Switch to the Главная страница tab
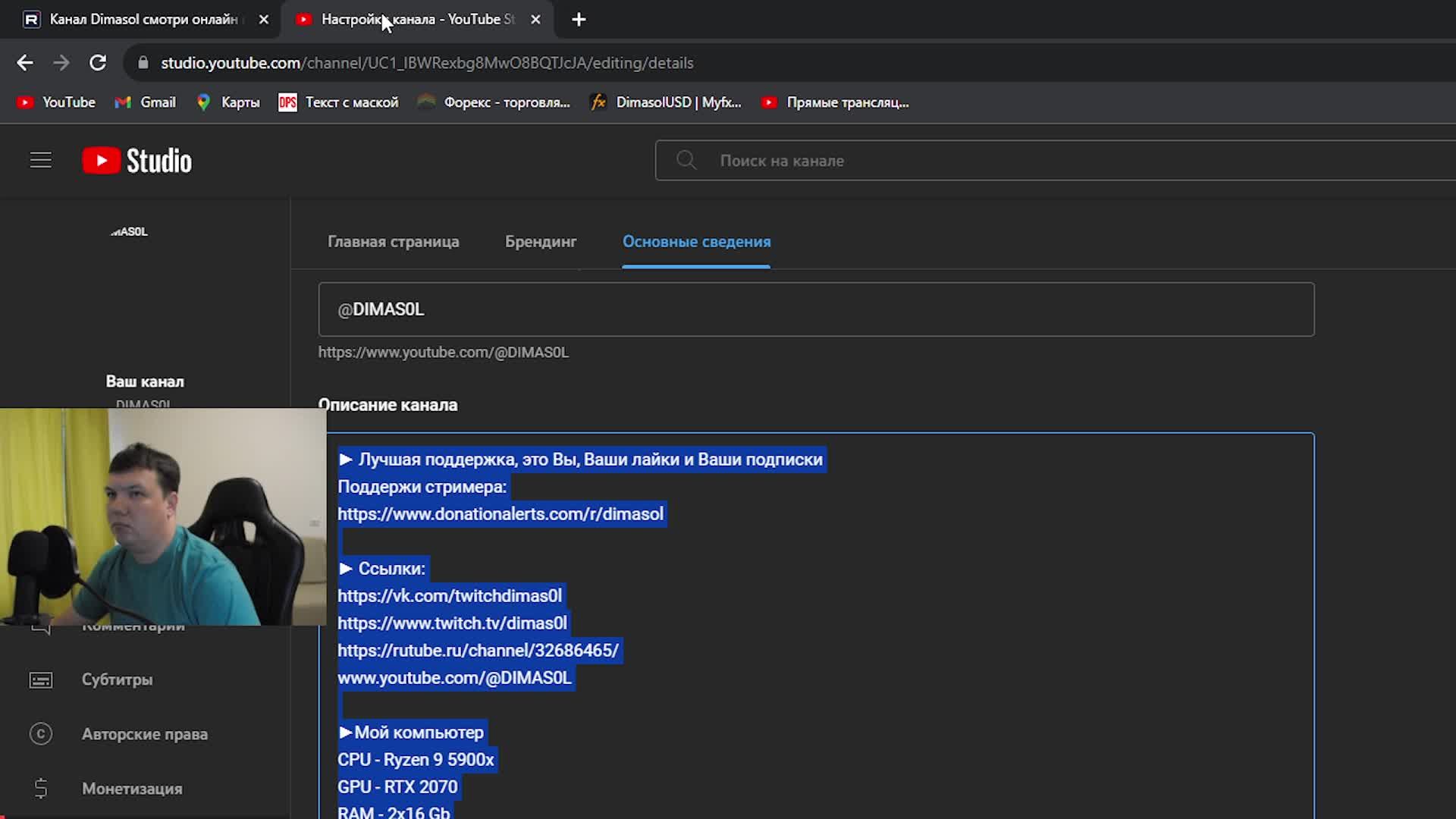The height and width of the screenshot is (819, 1456). (393, 241)
